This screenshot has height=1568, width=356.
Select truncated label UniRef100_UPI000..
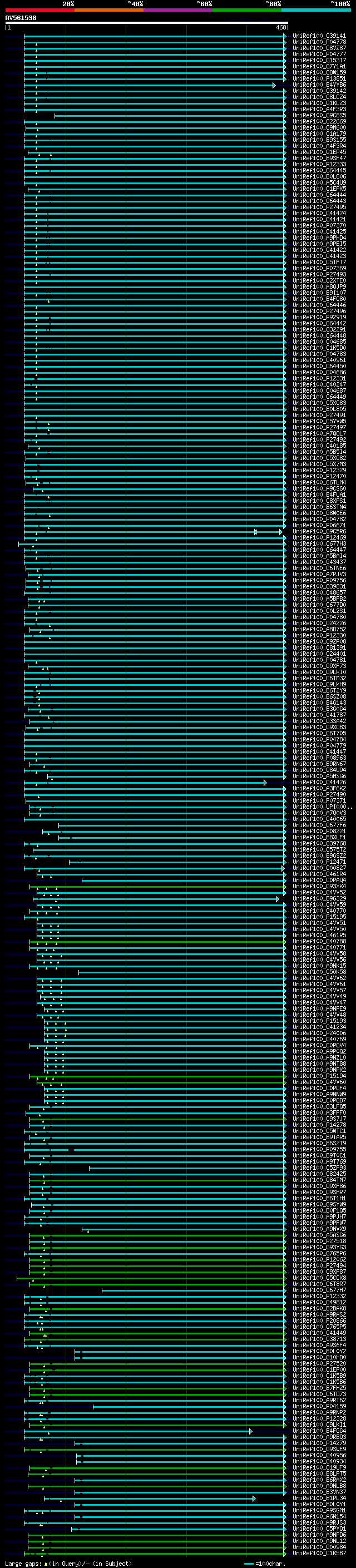(322, 807)
